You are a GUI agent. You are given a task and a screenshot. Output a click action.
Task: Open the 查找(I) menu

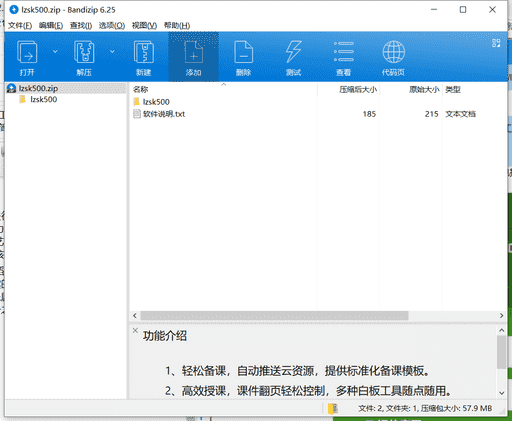(x=81, y=25)
